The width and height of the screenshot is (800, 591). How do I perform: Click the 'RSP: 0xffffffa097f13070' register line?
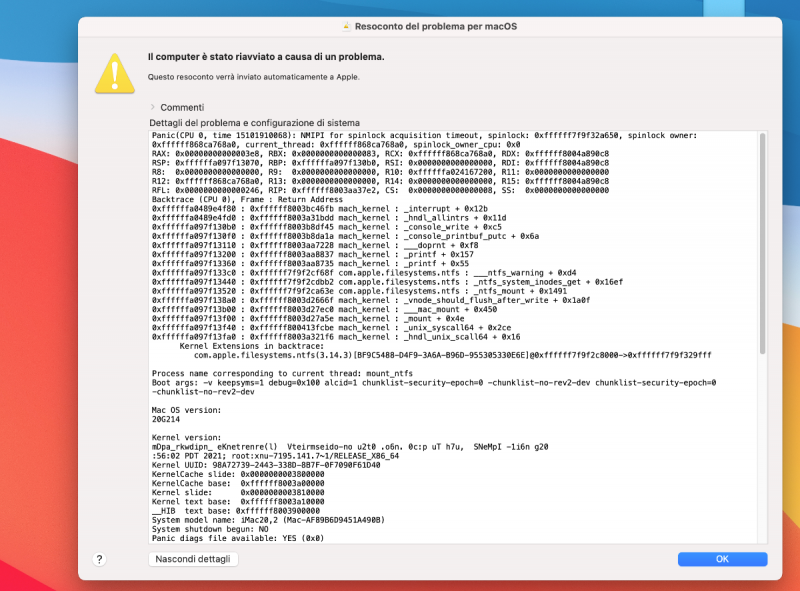click(380, 163)
